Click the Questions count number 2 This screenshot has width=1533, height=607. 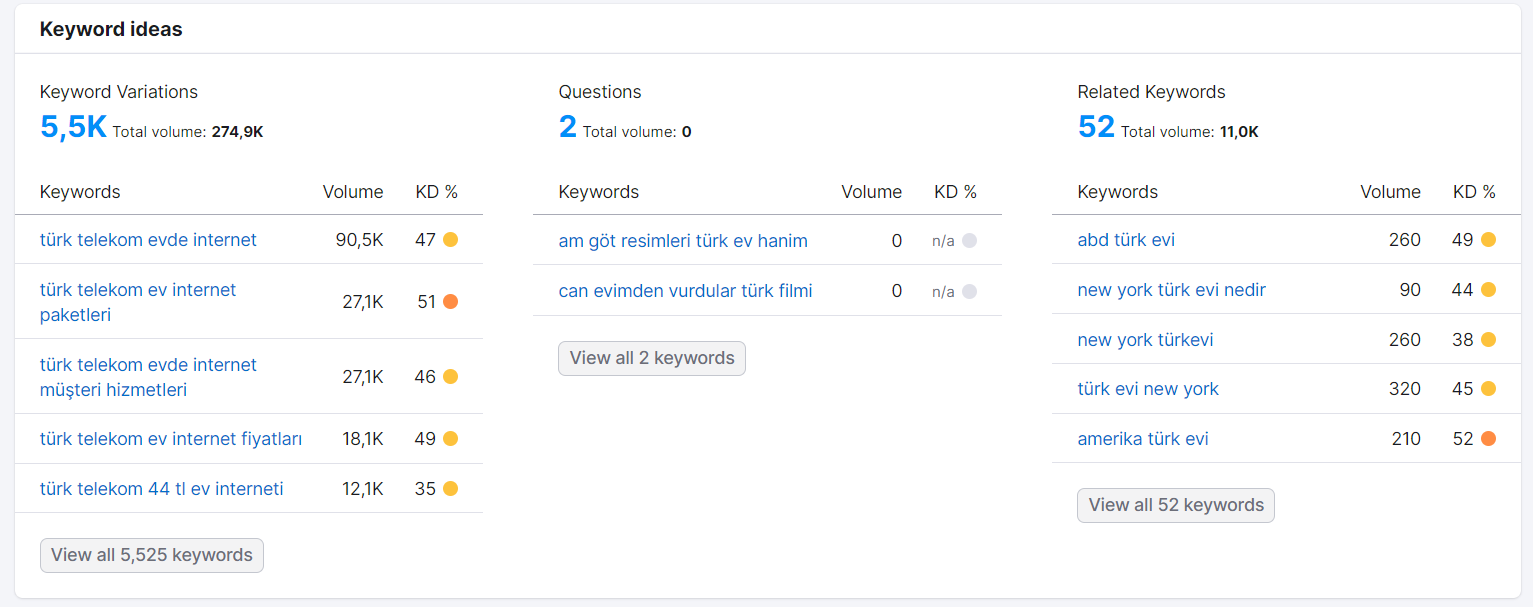pyautogui.click(x=568, y=127)
